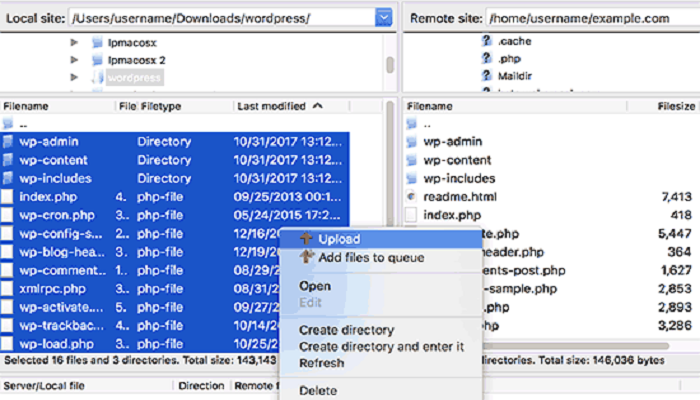Select the lpmacosx folder icon

pos(97,43)
